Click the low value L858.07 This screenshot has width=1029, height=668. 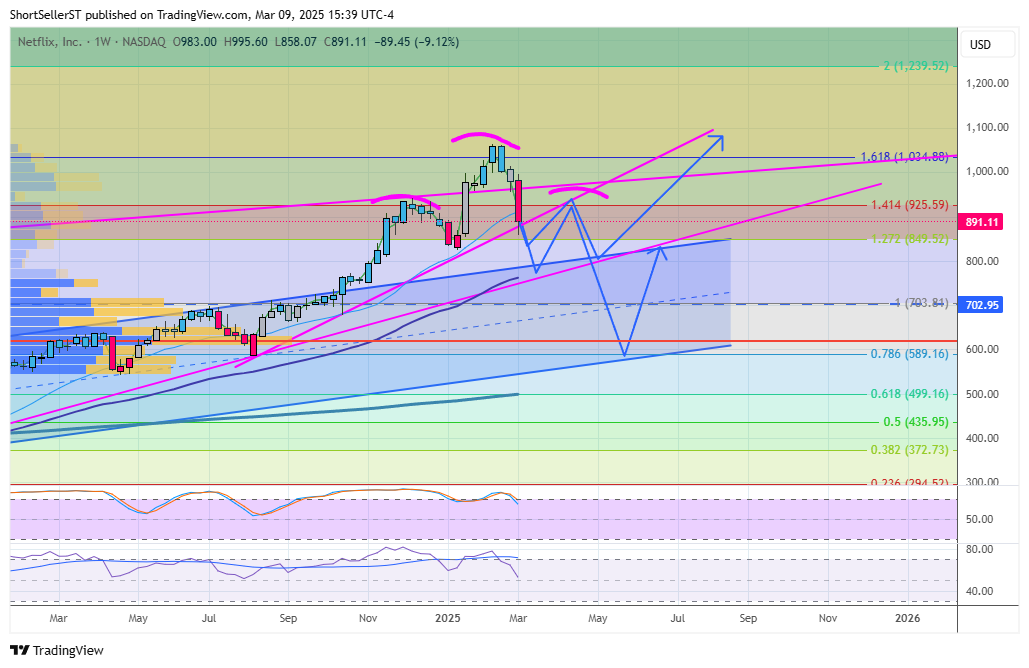coord(295,42)
